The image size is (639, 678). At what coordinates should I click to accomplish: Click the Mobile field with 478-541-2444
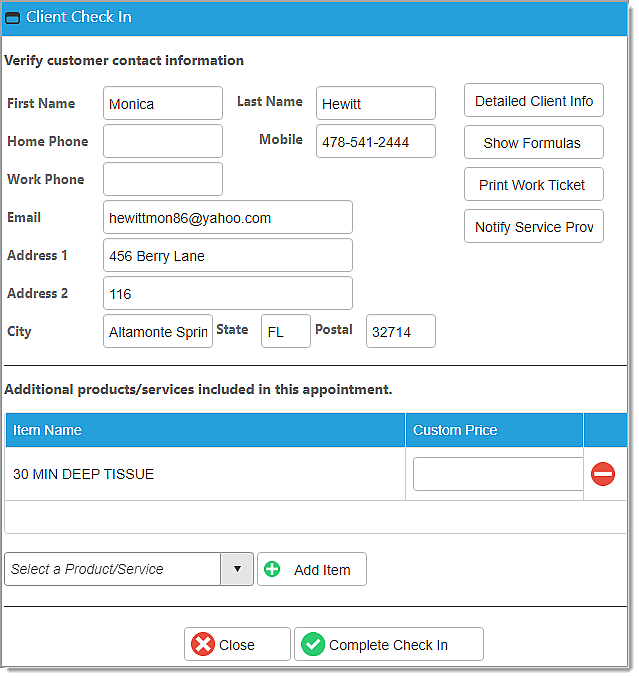(376, 141)
